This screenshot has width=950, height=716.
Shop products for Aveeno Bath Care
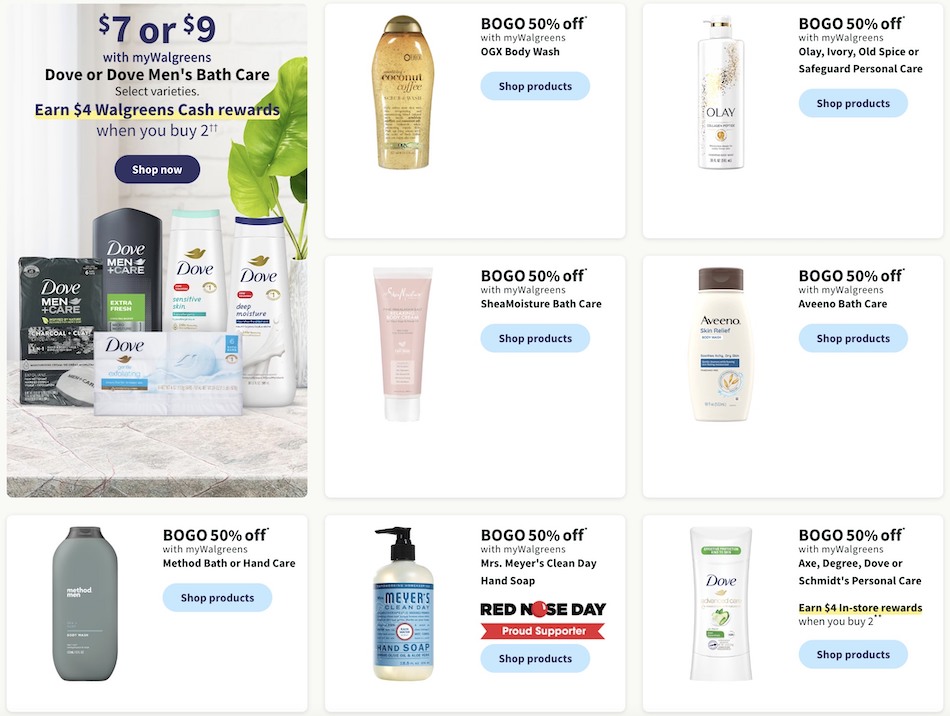[x=853, y=338]
